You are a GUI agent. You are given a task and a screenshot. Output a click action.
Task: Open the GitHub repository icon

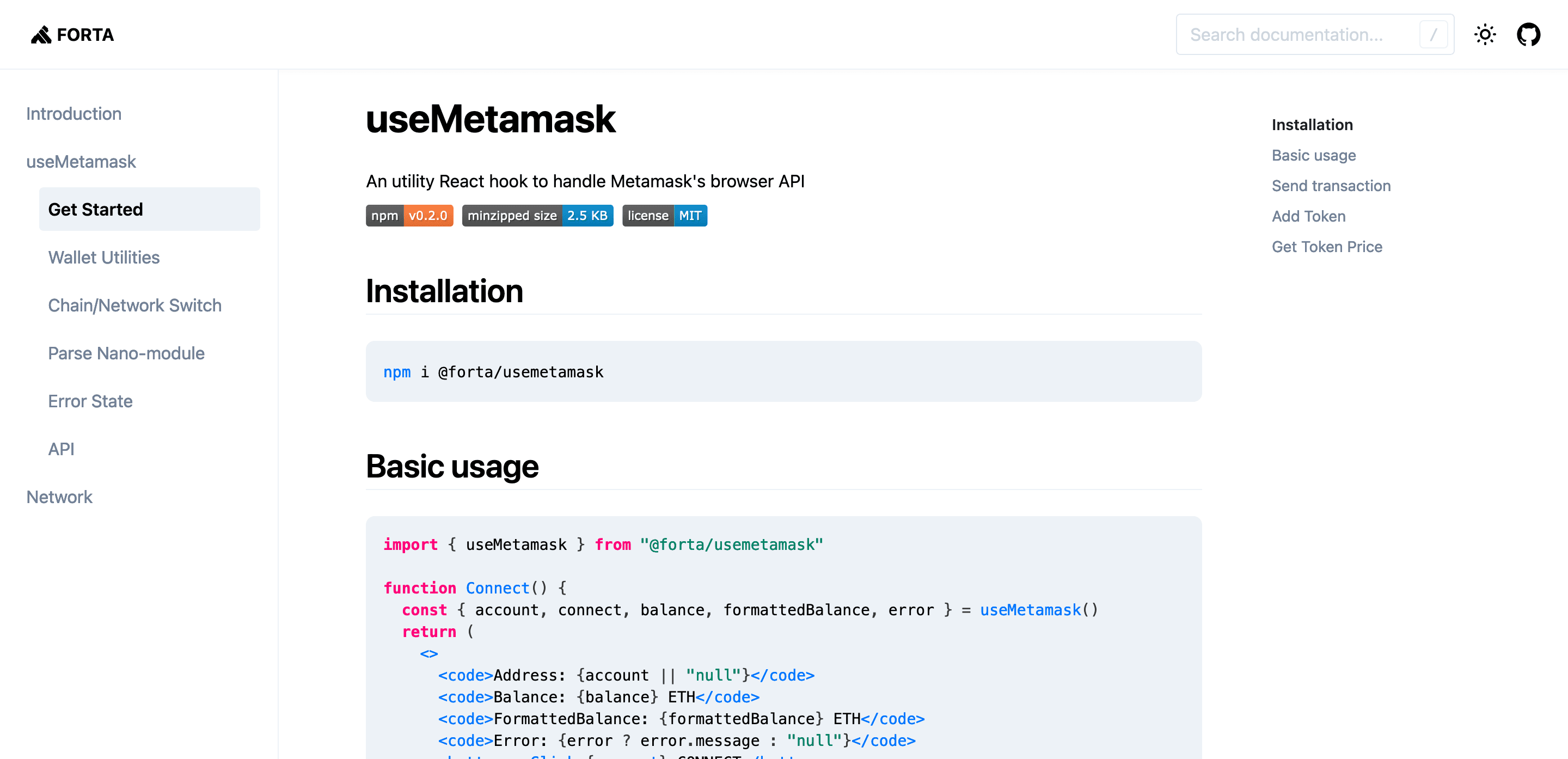(1528, 35)
